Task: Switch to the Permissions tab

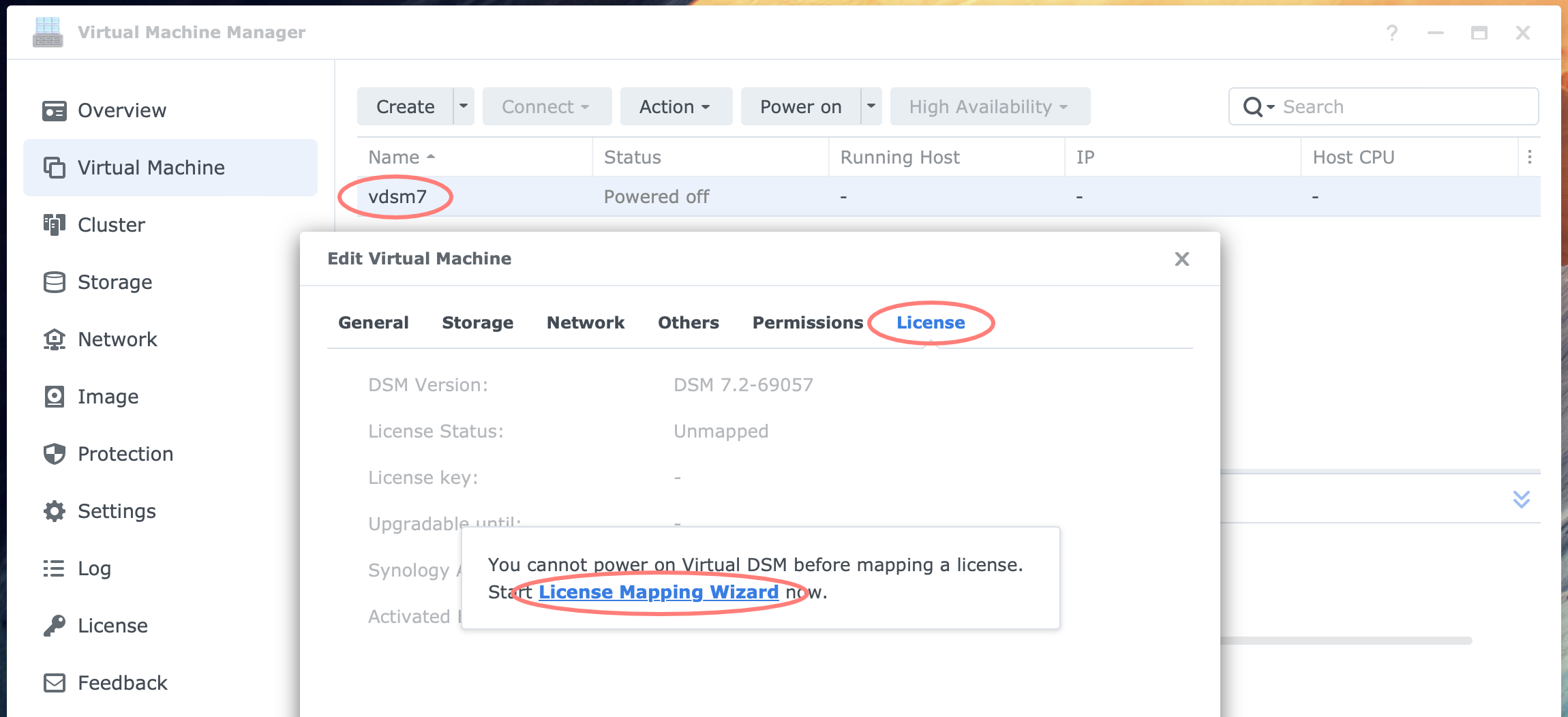Action: [808, 322]
